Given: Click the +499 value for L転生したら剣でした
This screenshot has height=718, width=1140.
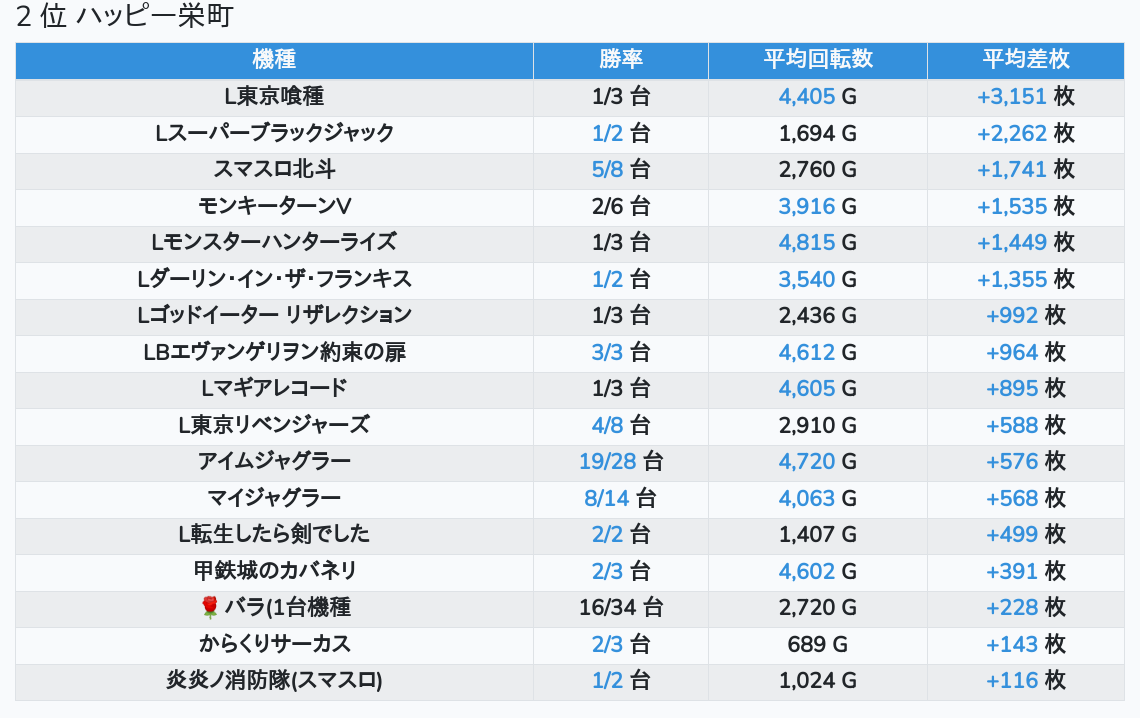Looking at the screenshot, I should (x=1011, y=535).
